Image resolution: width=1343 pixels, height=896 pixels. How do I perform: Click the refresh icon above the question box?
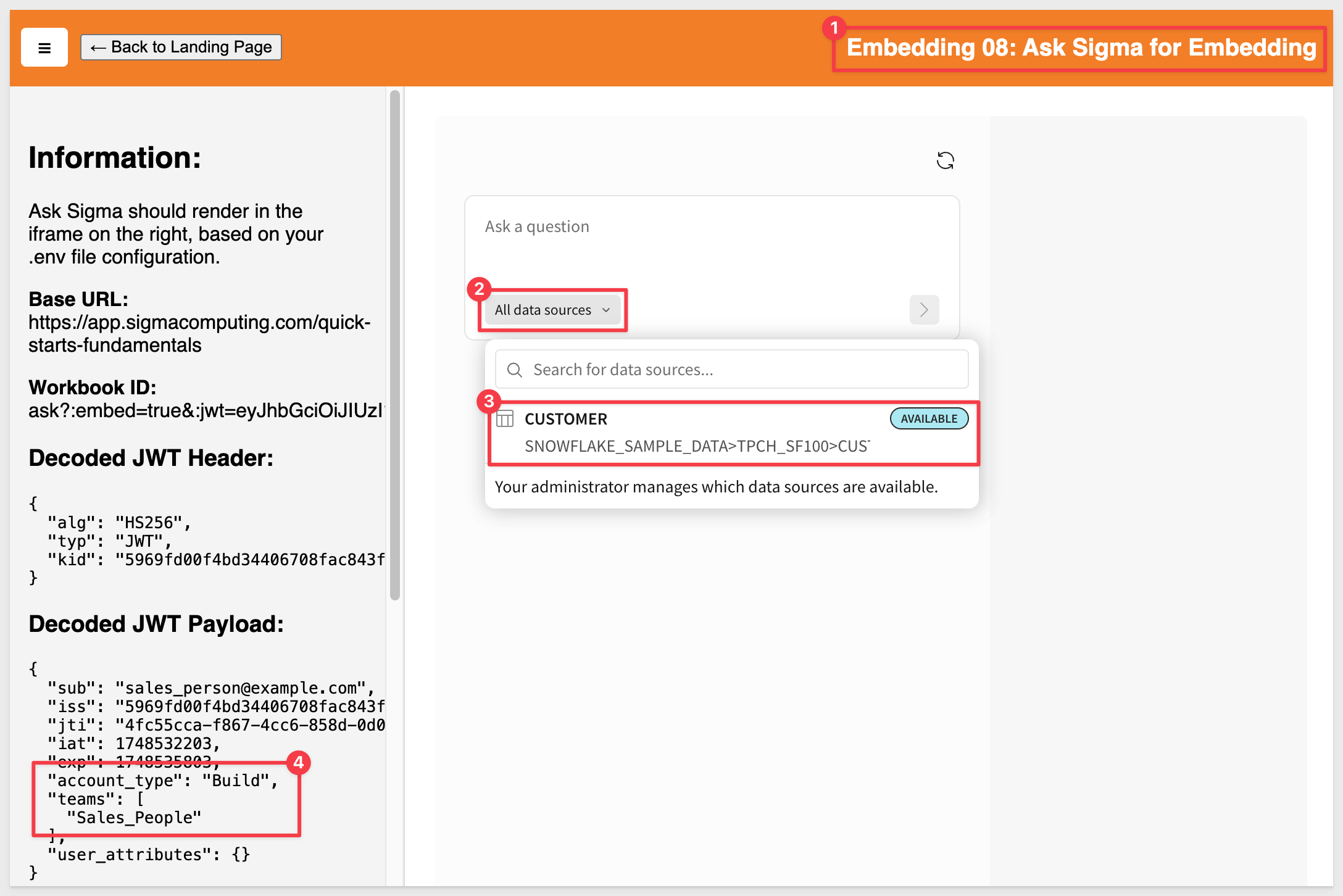point(945,160)
